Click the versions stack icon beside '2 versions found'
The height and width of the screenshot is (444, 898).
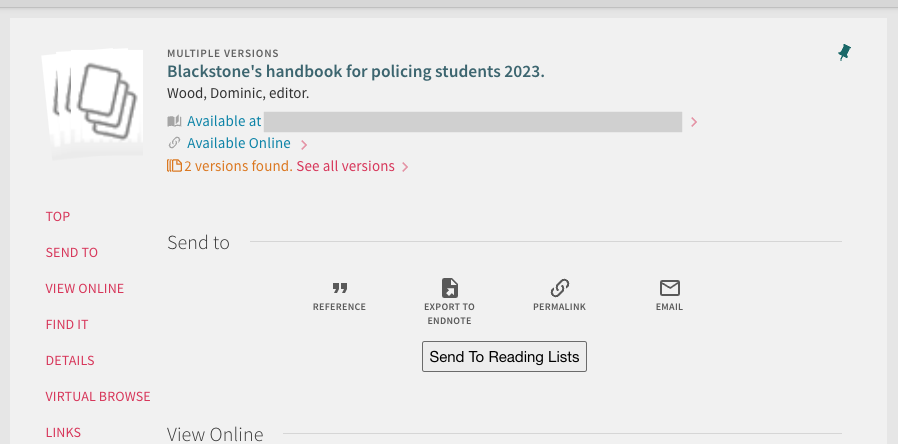[174, 166]
